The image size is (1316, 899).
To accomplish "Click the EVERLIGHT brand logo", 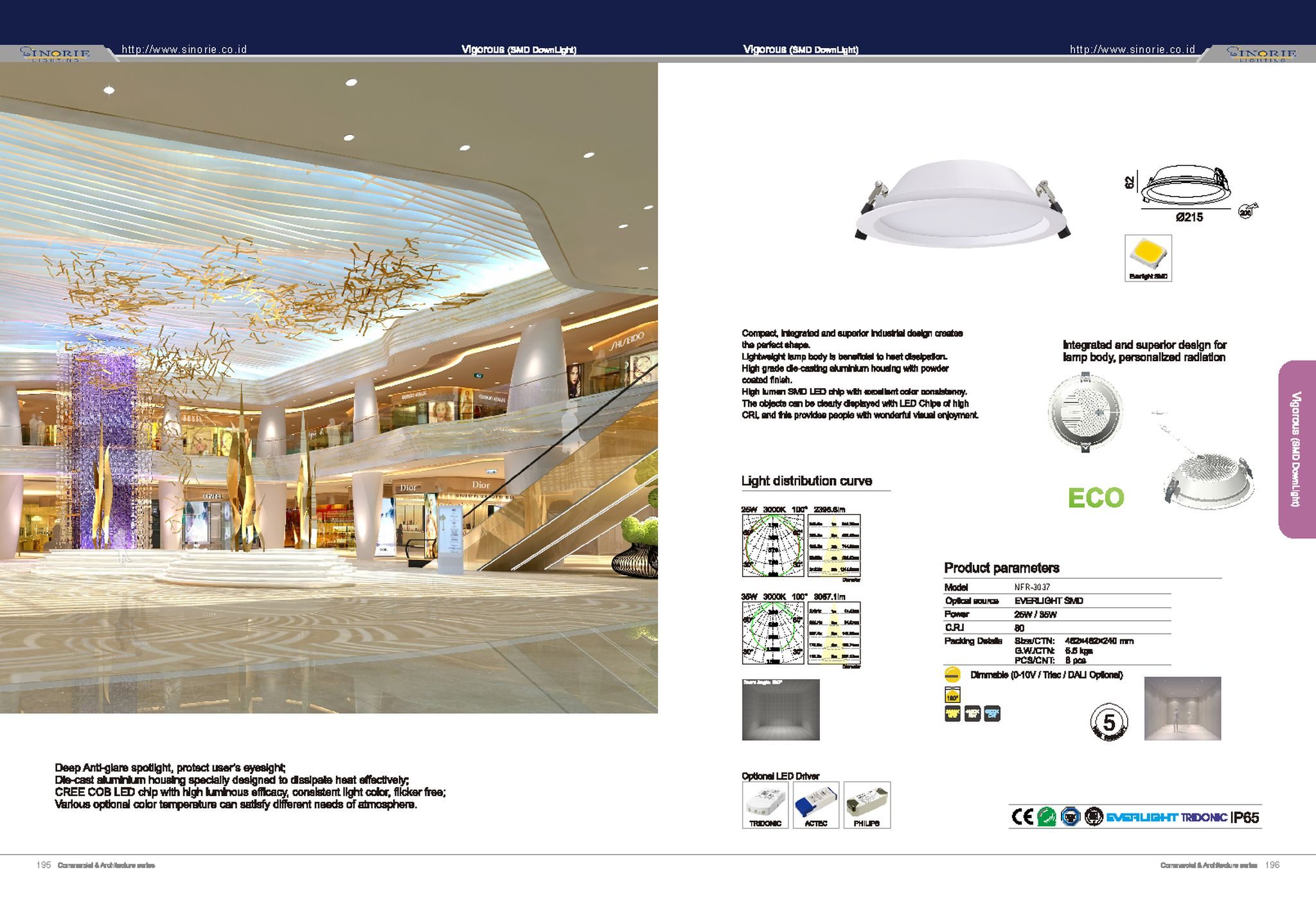I will pyautogui.click(x=1142, y=817).
